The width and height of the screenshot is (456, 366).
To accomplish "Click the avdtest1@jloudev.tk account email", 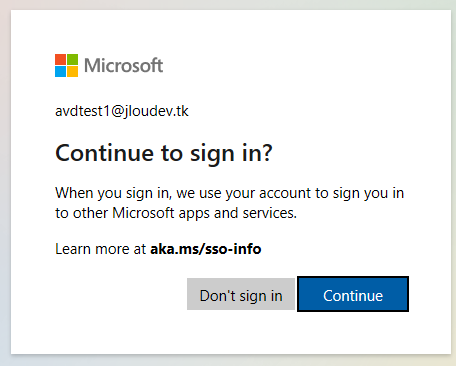I will [x=122, y=111].
